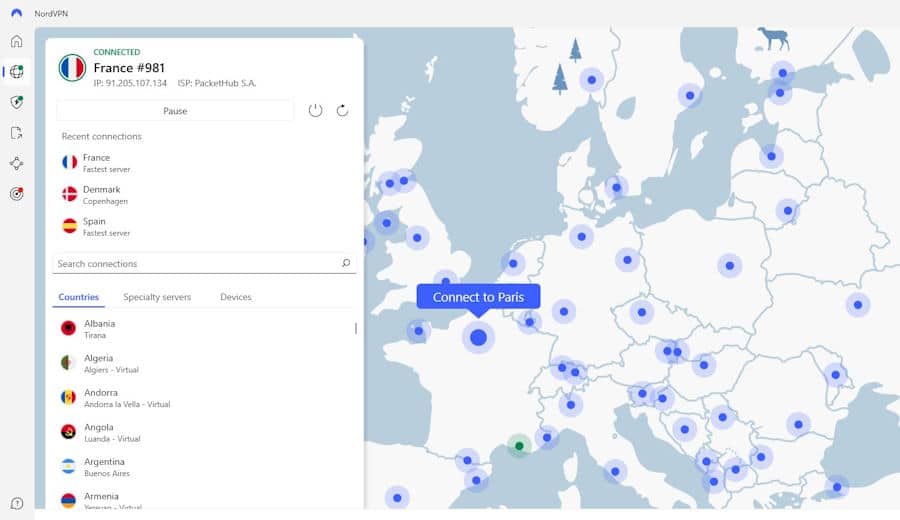Screen dimensions: 900x520
Task: Open the help chat icon at sidebar bottom
Action: pos(17,503)
